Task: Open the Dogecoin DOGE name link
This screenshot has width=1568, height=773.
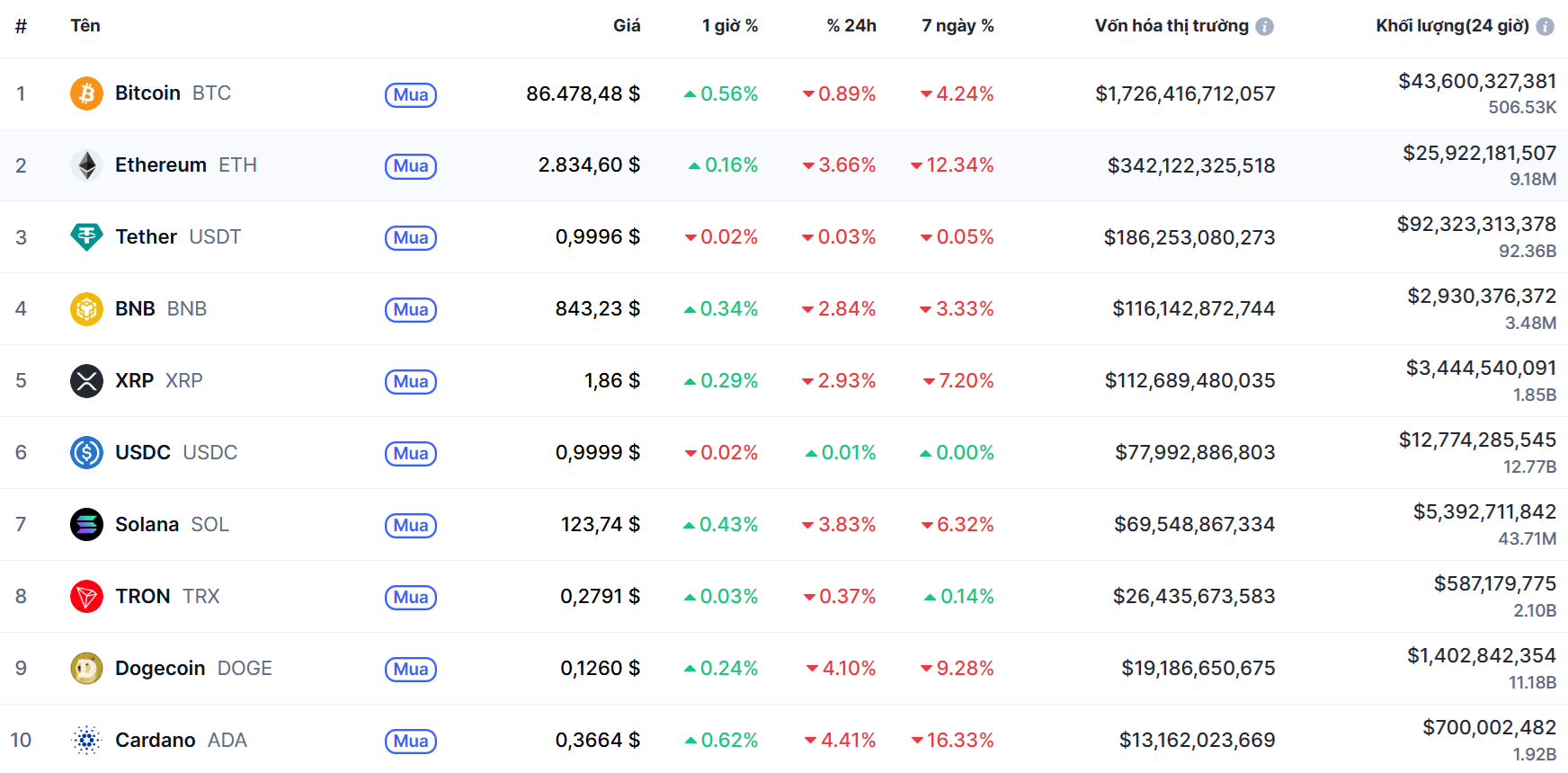Action: pos(193,668)
